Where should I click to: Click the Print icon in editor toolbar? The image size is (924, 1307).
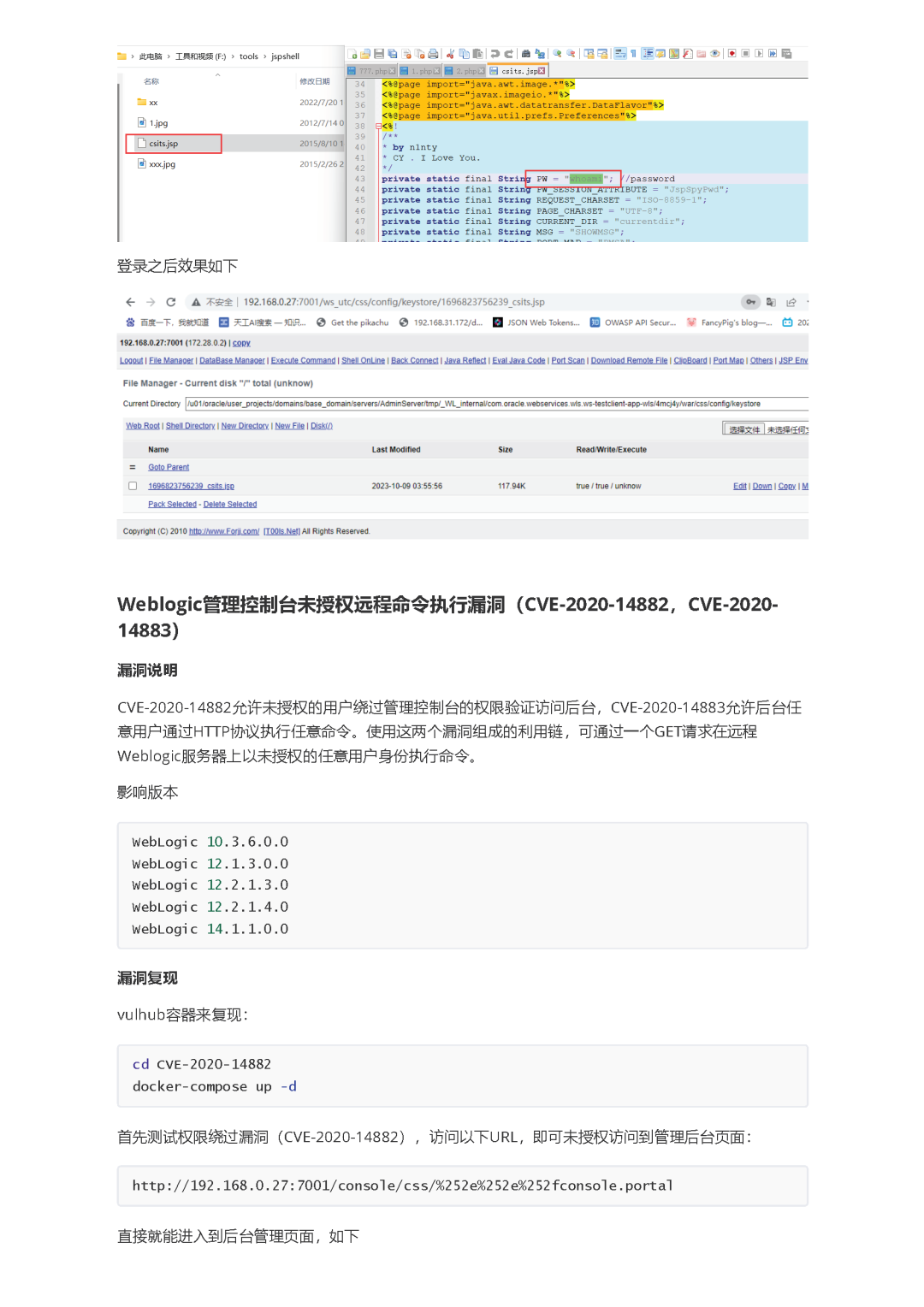[x=433, y=54]
